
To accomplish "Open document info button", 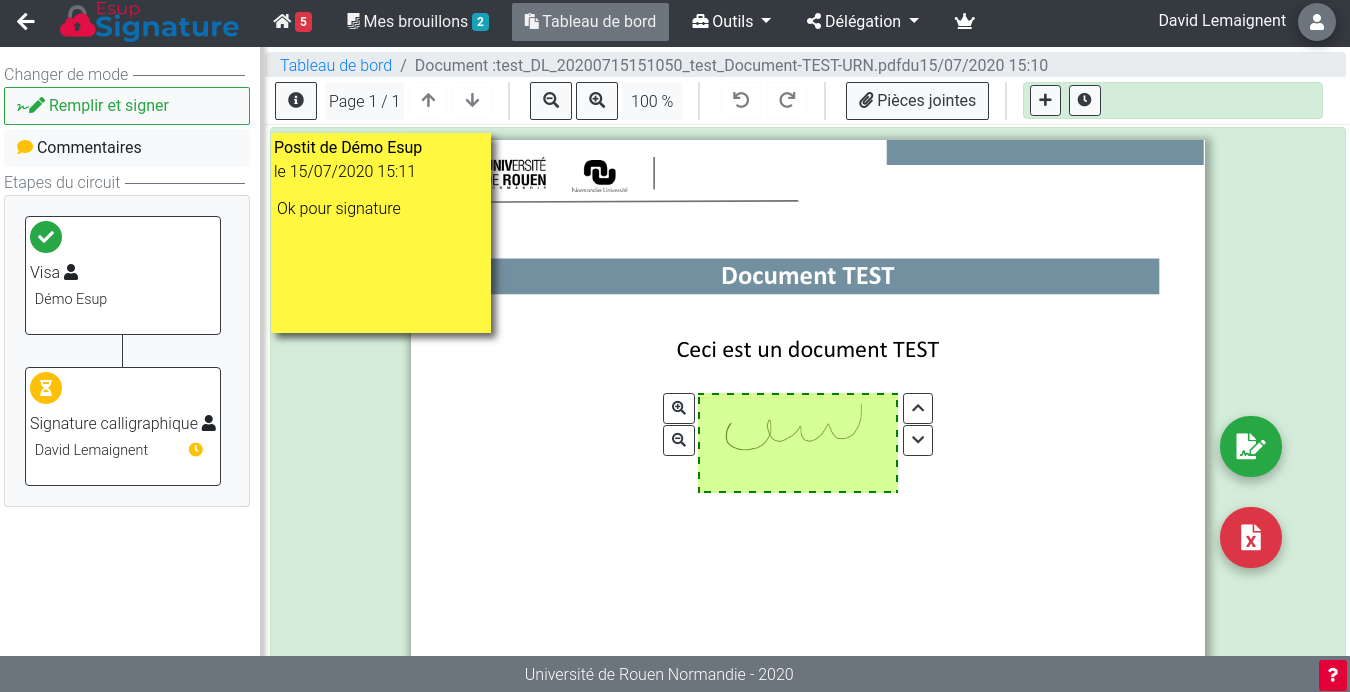I will (x=296, y=101).
